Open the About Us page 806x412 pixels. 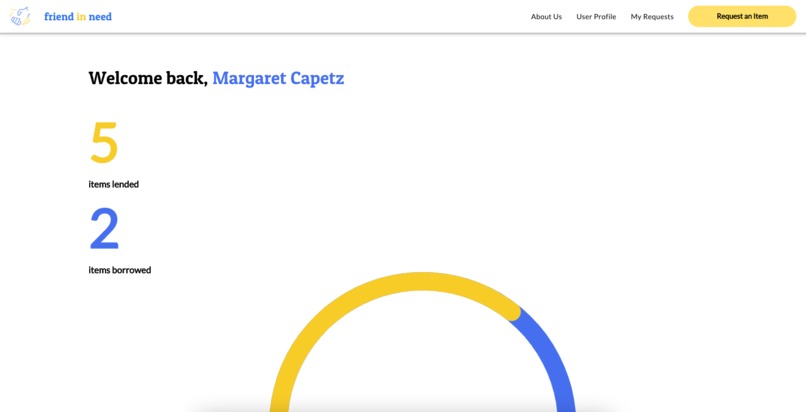pyautogui.click(x=546, y=16)
